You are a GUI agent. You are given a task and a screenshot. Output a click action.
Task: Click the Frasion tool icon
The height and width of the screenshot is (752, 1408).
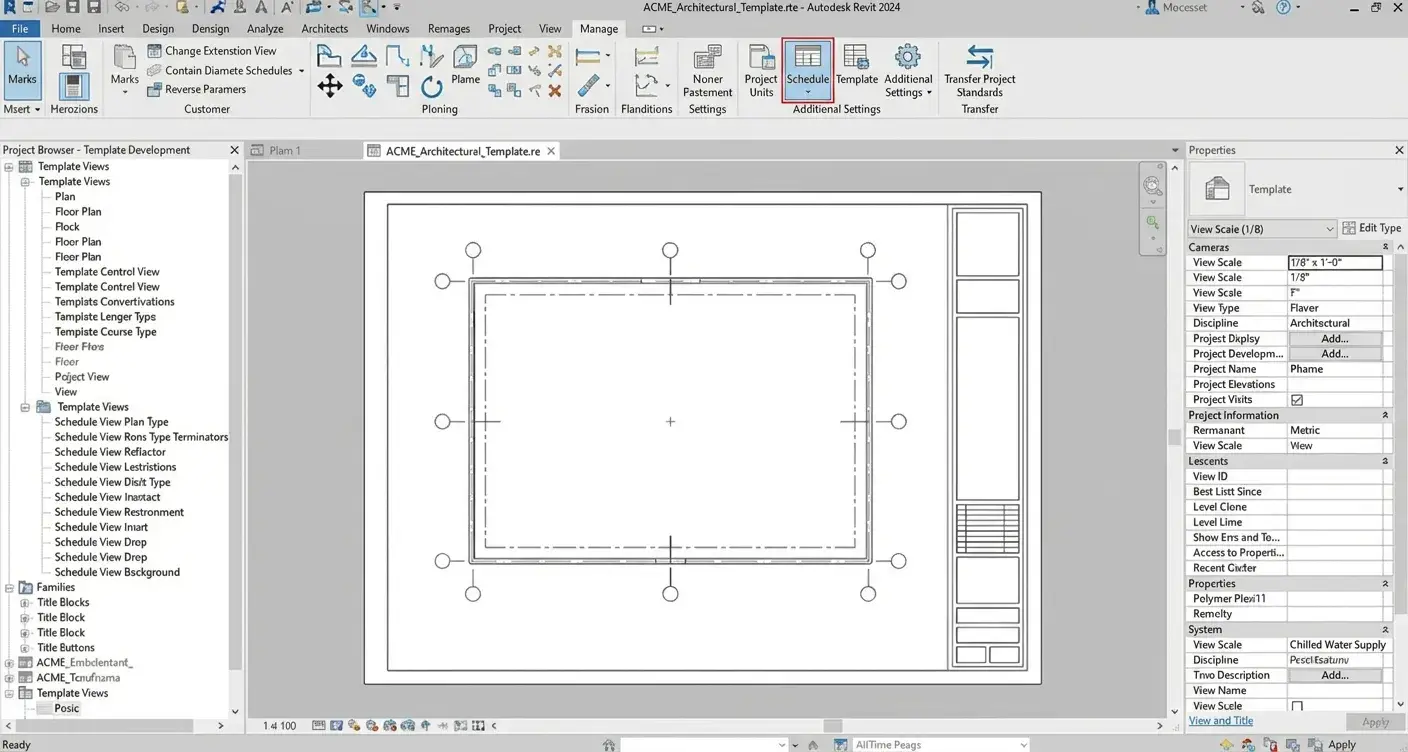(x=590, y=86)
